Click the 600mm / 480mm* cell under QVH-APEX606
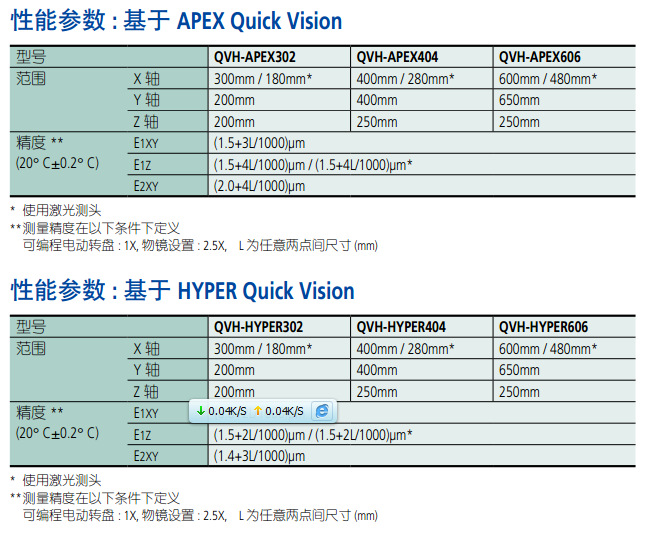The width and height of the screenshot is (663, 538). tap(547, 79)
